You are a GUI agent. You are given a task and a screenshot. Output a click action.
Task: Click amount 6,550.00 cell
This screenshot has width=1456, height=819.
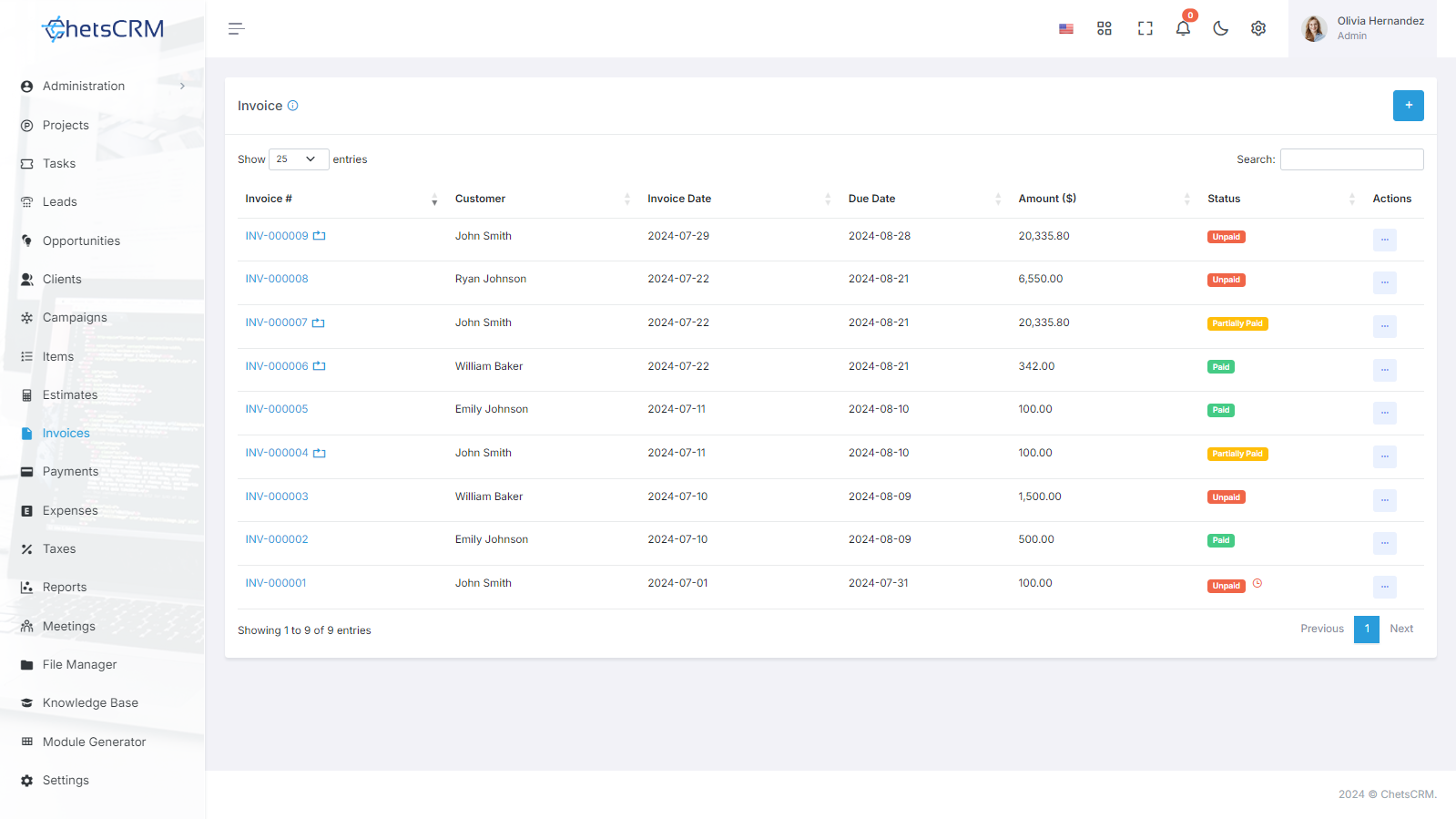[1041, 279]
